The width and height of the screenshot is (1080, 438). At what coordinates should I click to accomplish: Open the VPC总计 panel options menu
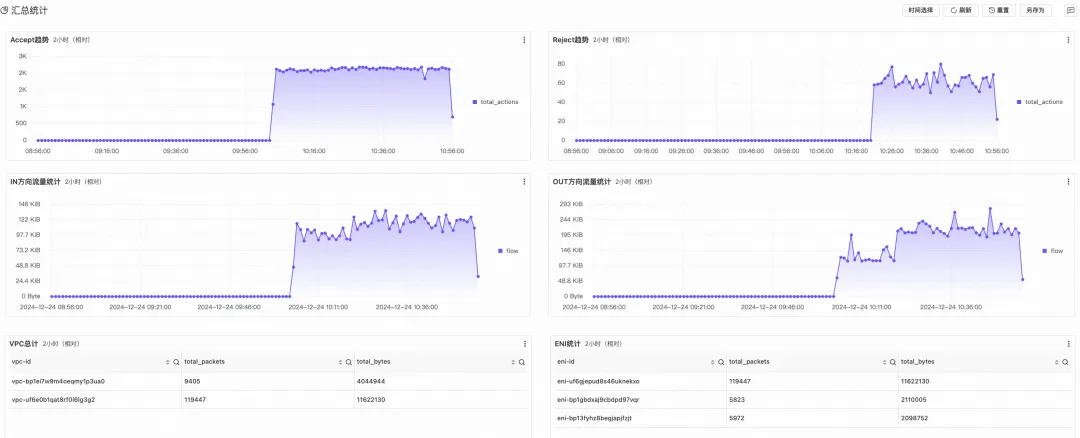pos(524,344)
